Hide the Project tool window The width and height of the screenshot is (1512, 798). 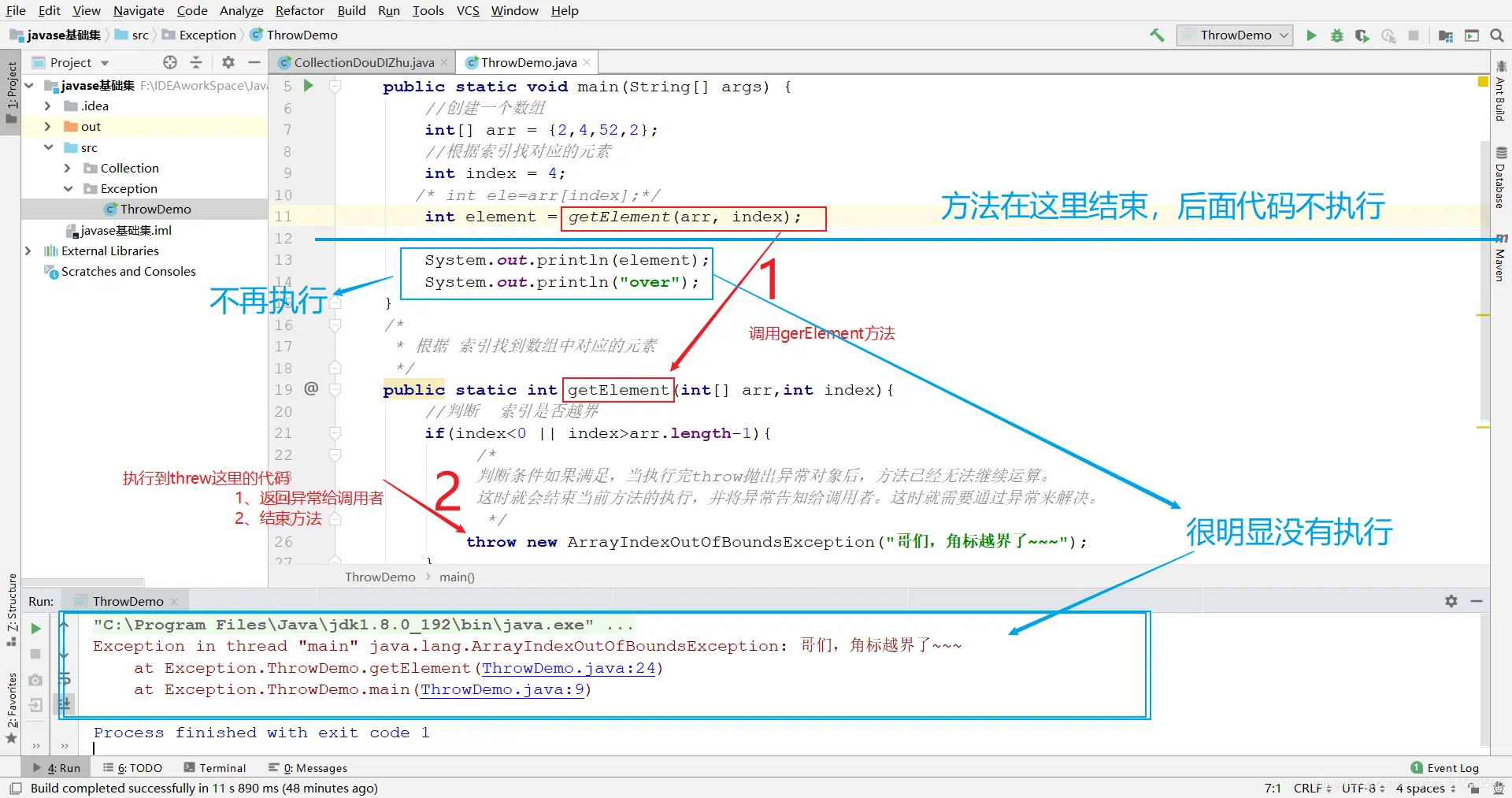click(254, 62)
